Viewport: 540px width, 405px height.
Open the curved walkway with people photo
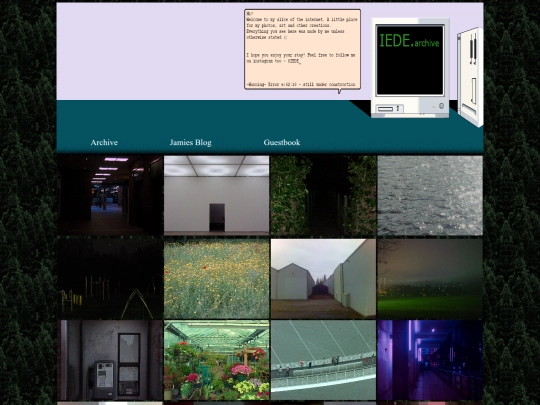(x=323, y=360)
